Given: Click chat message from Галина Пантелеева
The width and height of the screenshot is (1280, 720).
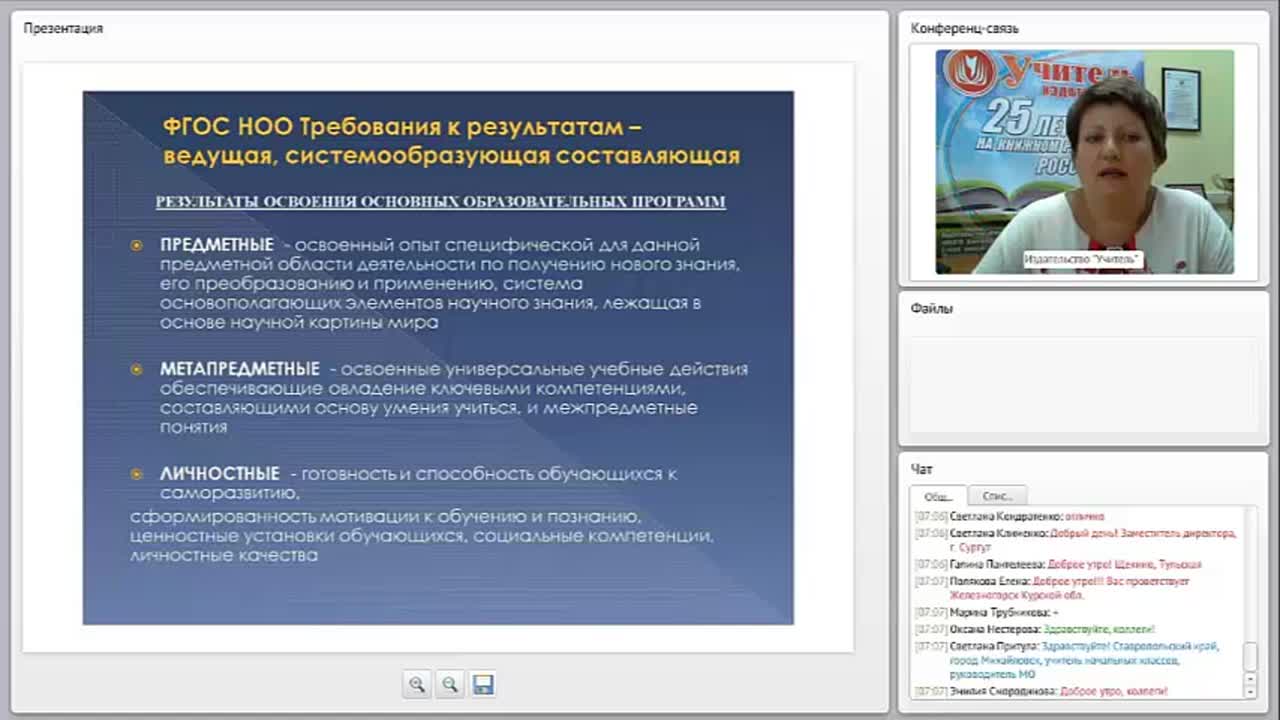Looking at the screenshot, I should 1059,564.
